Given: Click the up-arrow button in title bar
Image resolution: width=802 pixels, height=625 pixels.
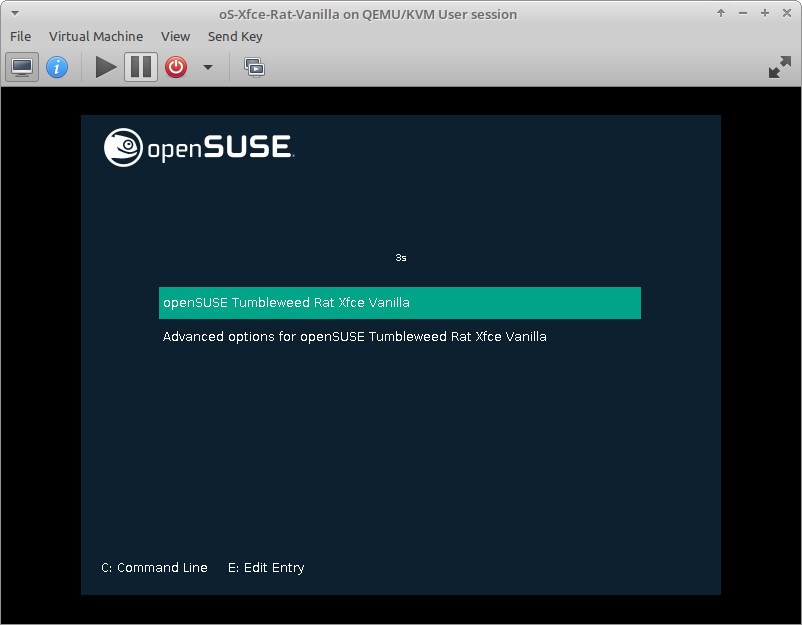Looking at the screenshot, I should coord(721,13).
